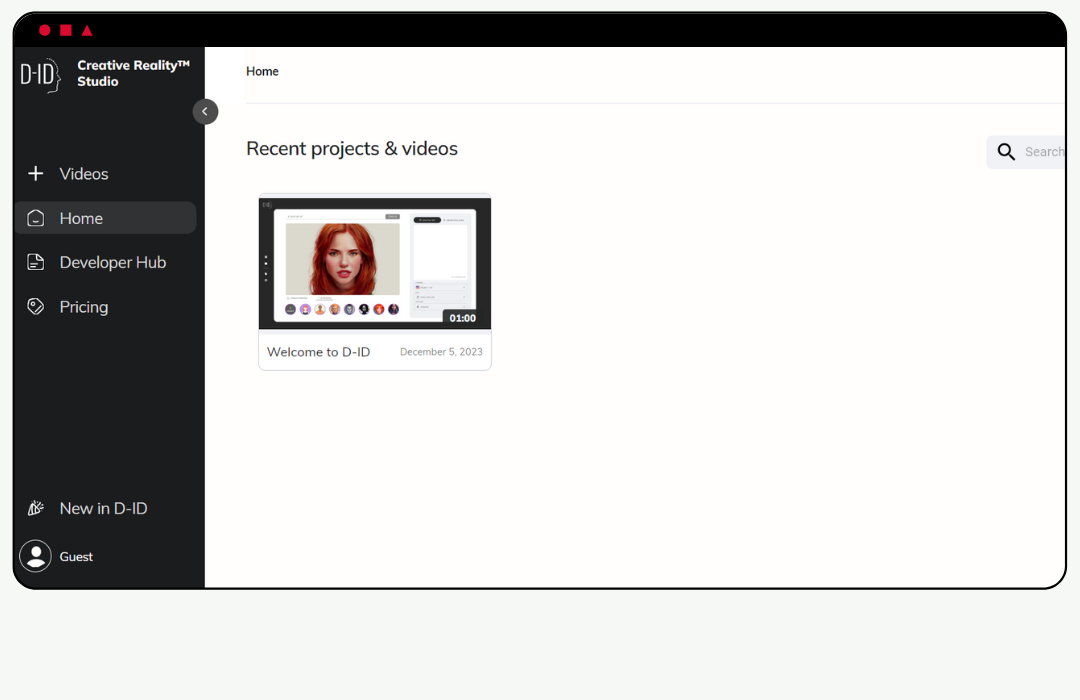Click the D-ID logo in sidebar
The height and width of the screenshot is (700, 1080).
[40, 75]
